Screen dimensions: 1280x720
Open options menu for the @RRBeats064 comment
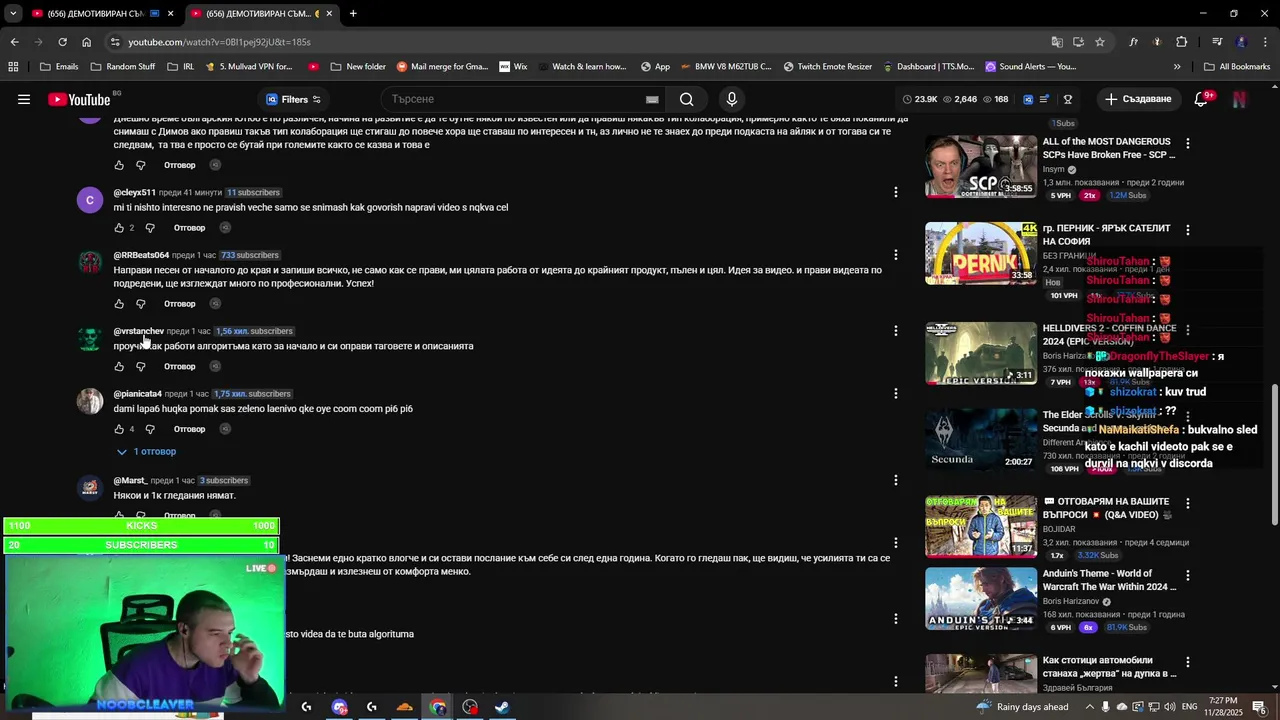(x=895, y=255)
